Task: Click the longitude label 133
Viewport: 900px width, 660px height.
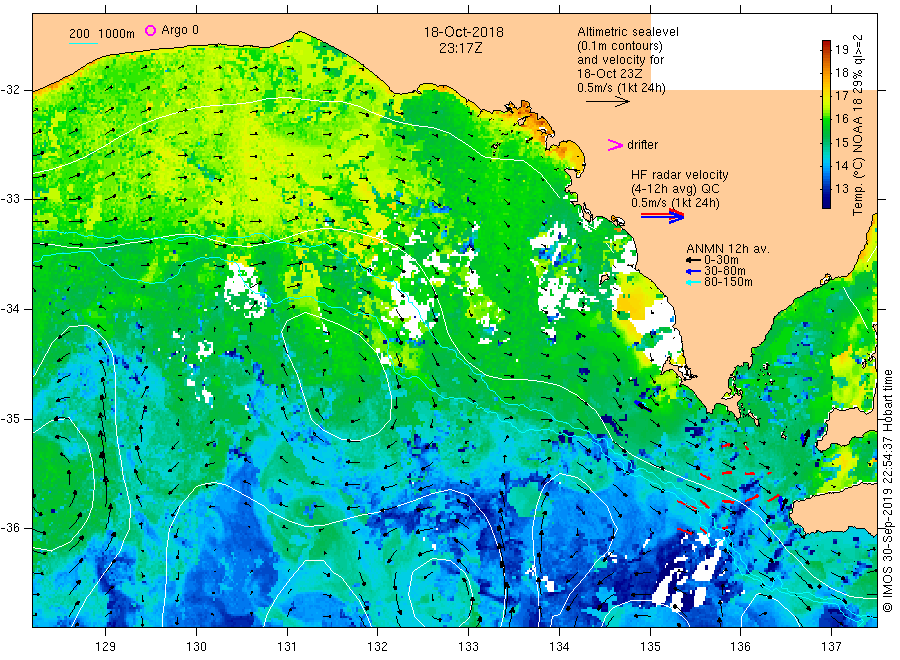Action: [468, 647]
